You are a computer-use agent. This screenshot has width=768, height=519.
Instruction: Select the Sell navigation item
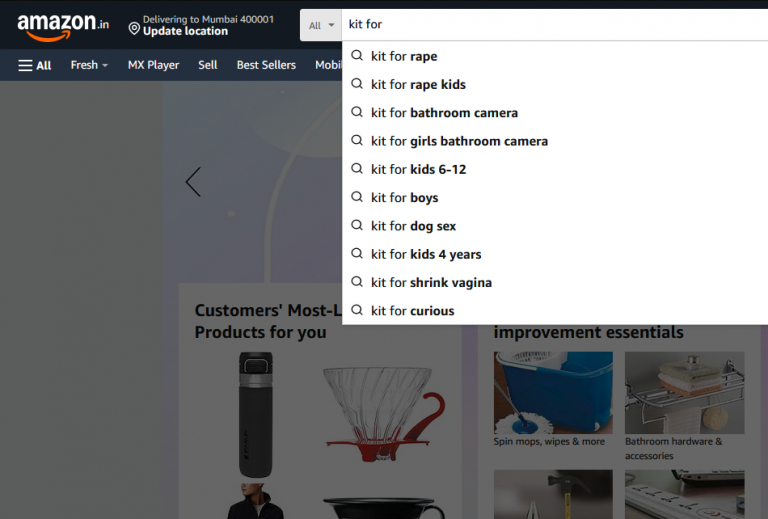tap(208, 65)
